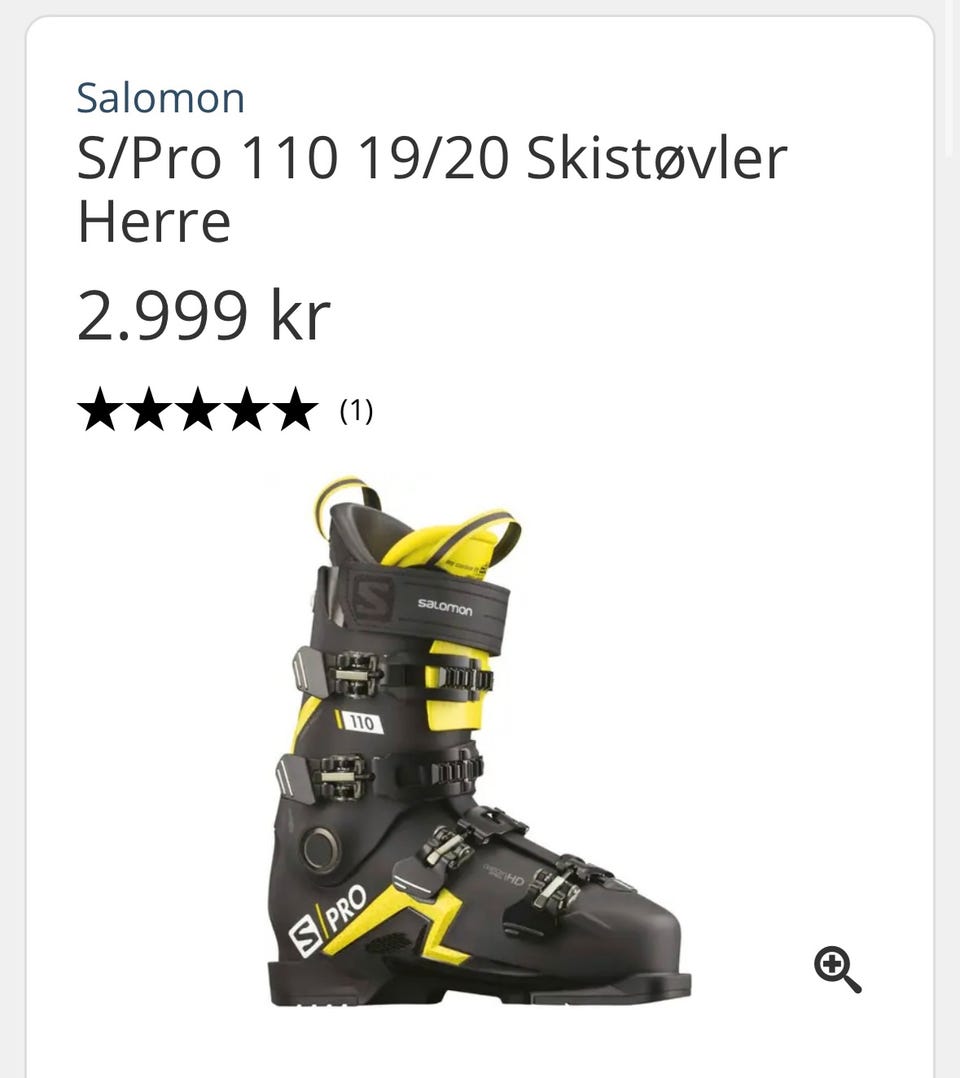Click the white 110 flex label on boot

[359, 722]
